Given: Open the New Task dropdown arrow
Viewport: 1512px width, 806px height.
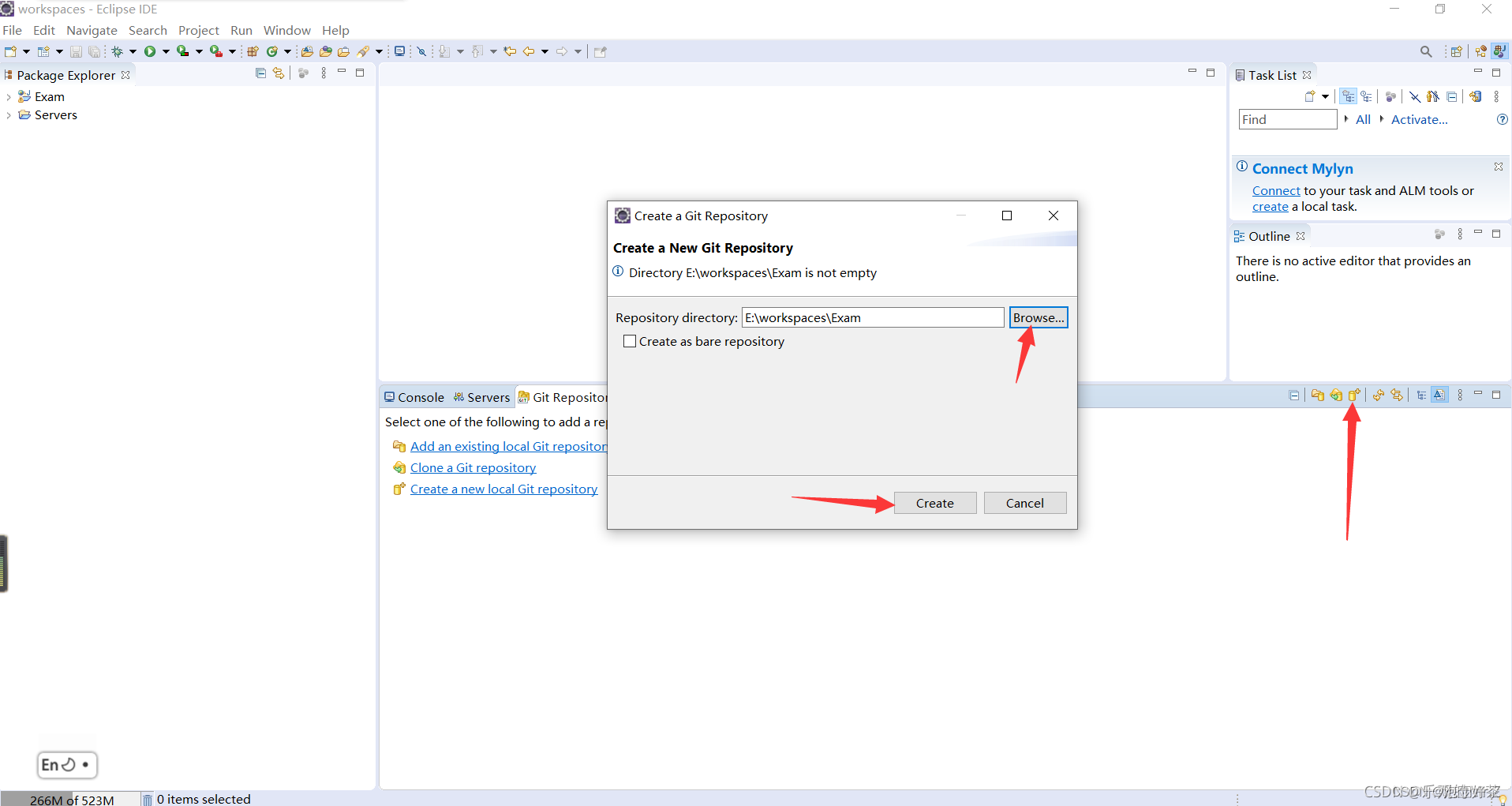Looking at the screenshot, I should coord(1325,96).
